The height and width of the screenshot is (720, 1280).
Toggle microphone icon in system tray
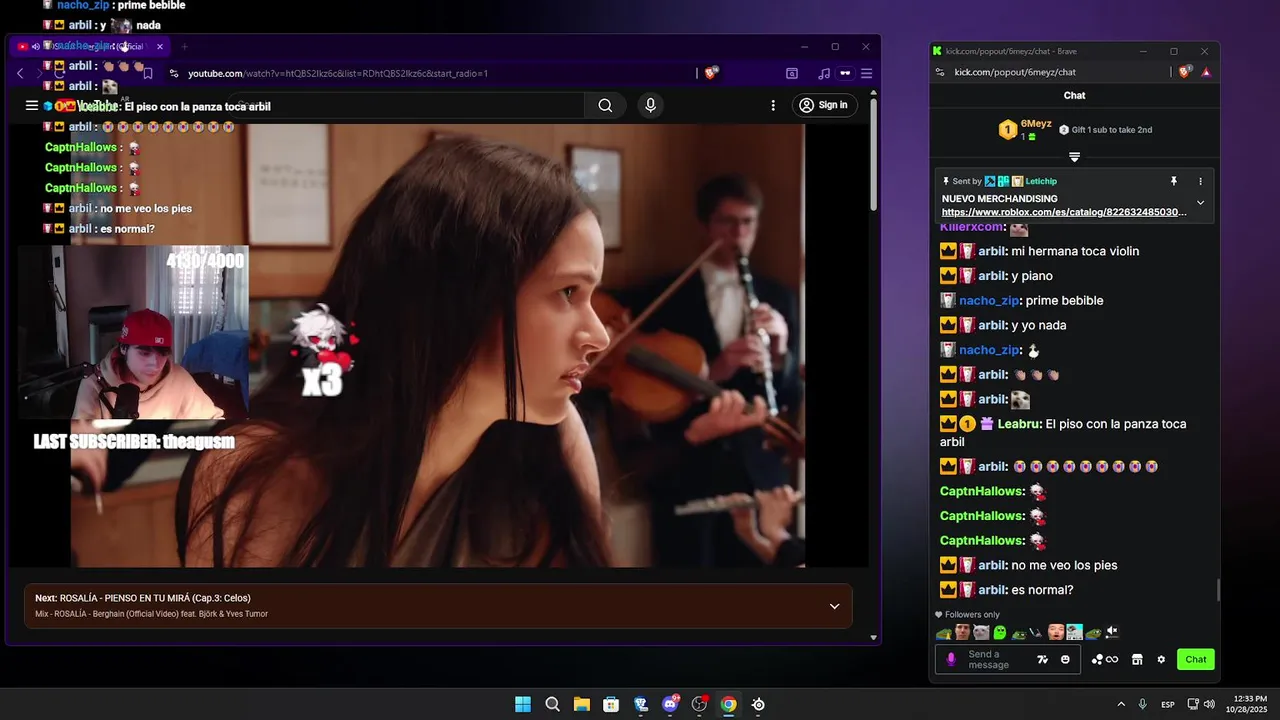point(1142,704)
